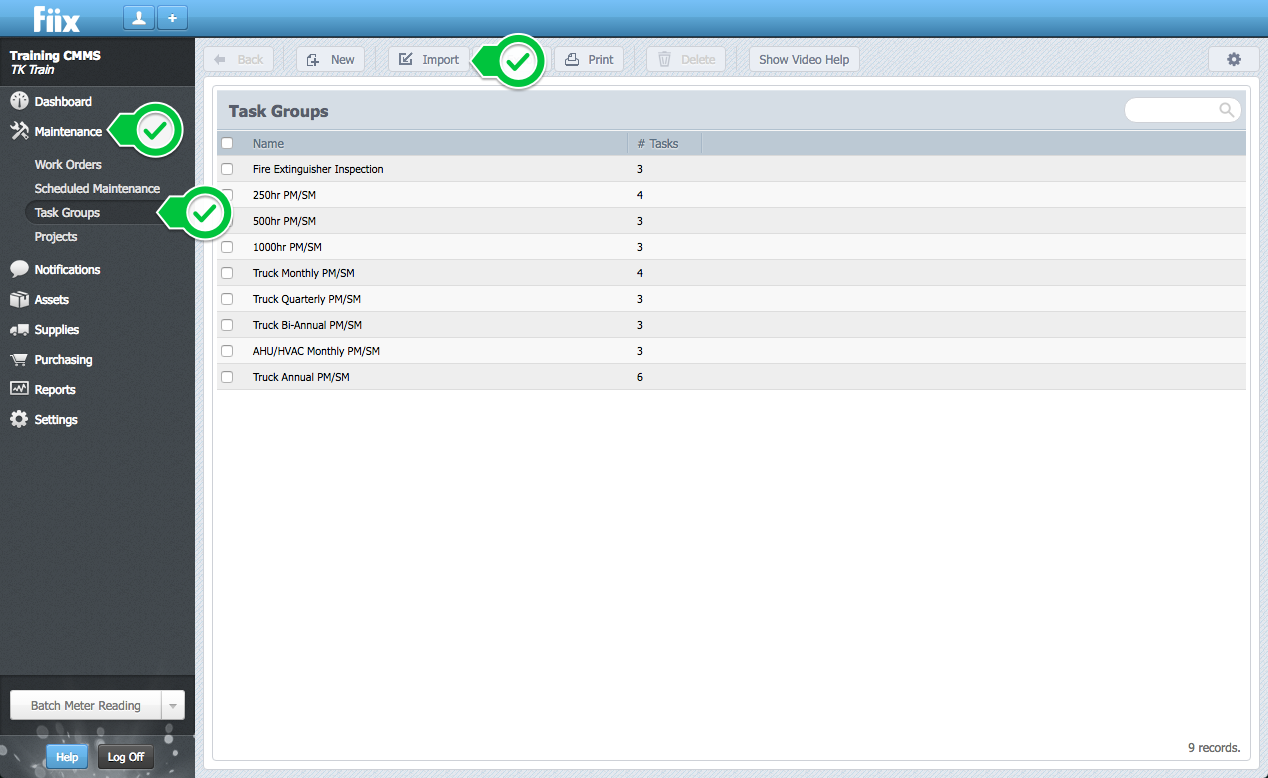Open the AHU/HVAC Monthly PM/SM task group
Image resolution: width=1268 pixels, height=778 pixels.
pyautogui.click(x=316, y=351)
